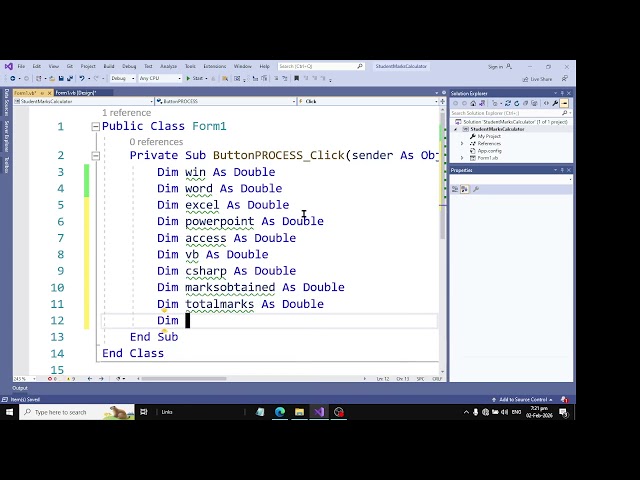Image resolution: width=640 pixels, height=480 pixels.
Task: Toggle Show All Files icon in Solution Explorer
Action: (534, 103)
